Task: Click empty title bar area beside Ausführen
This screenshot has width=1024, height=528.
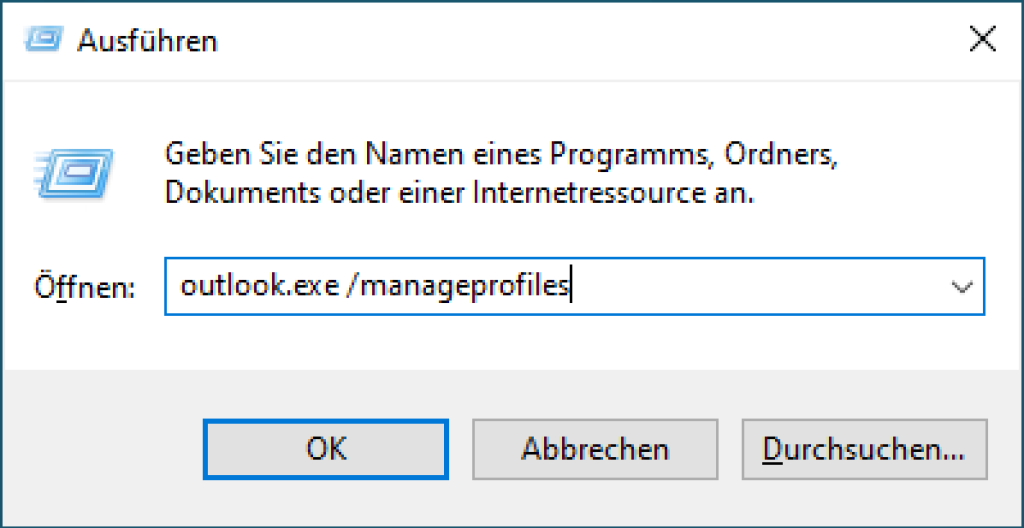Action: pyautogui.click(x=588, y=41)
